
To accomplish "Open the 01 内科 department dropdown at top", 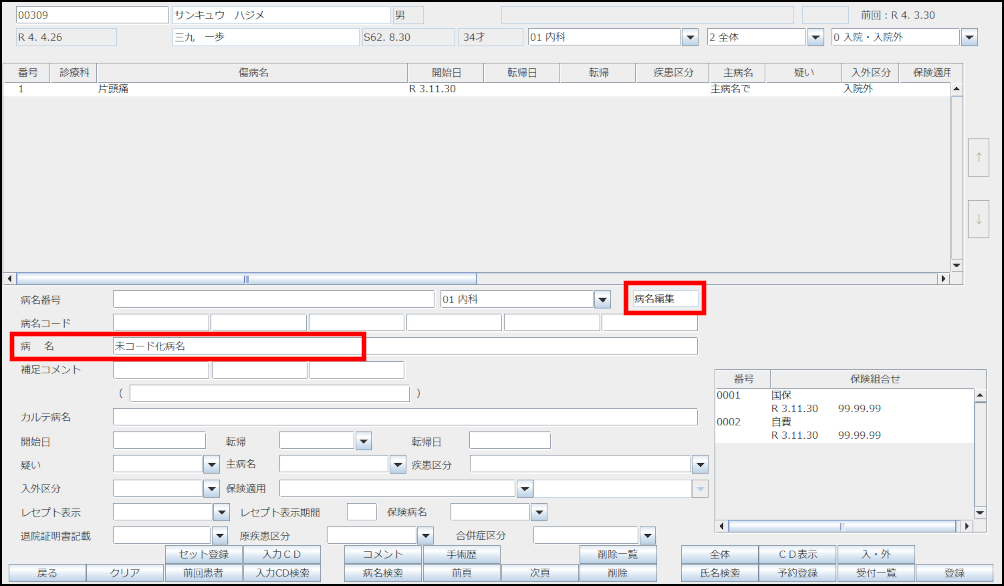I will pyautogui.click(x=689, y=37).
